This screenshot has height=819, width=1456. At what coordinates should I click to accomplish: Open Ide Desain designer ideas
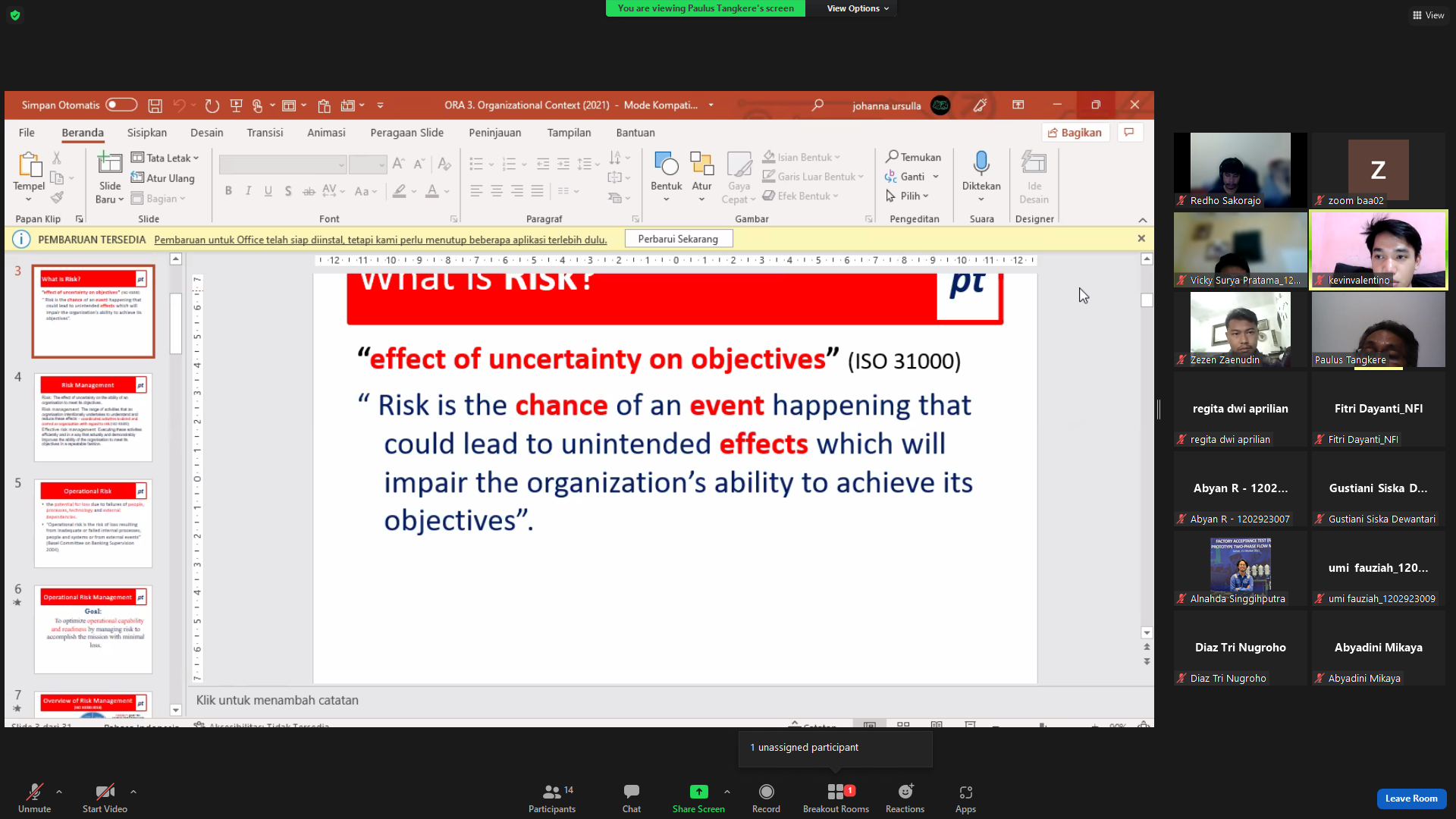tap(1034, 177)
